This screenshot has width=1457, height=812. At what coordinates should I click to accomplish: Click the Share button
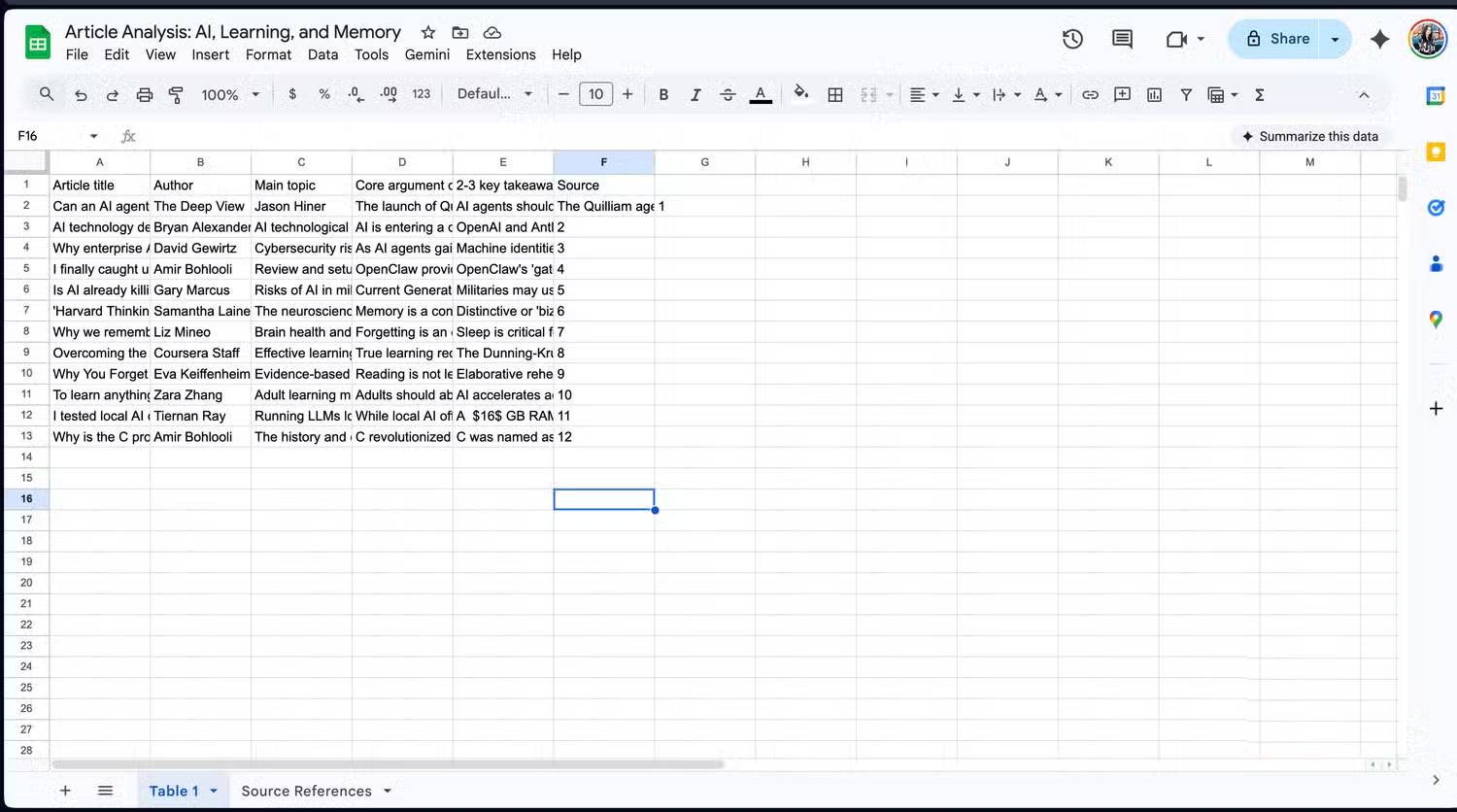point(1288,38)
